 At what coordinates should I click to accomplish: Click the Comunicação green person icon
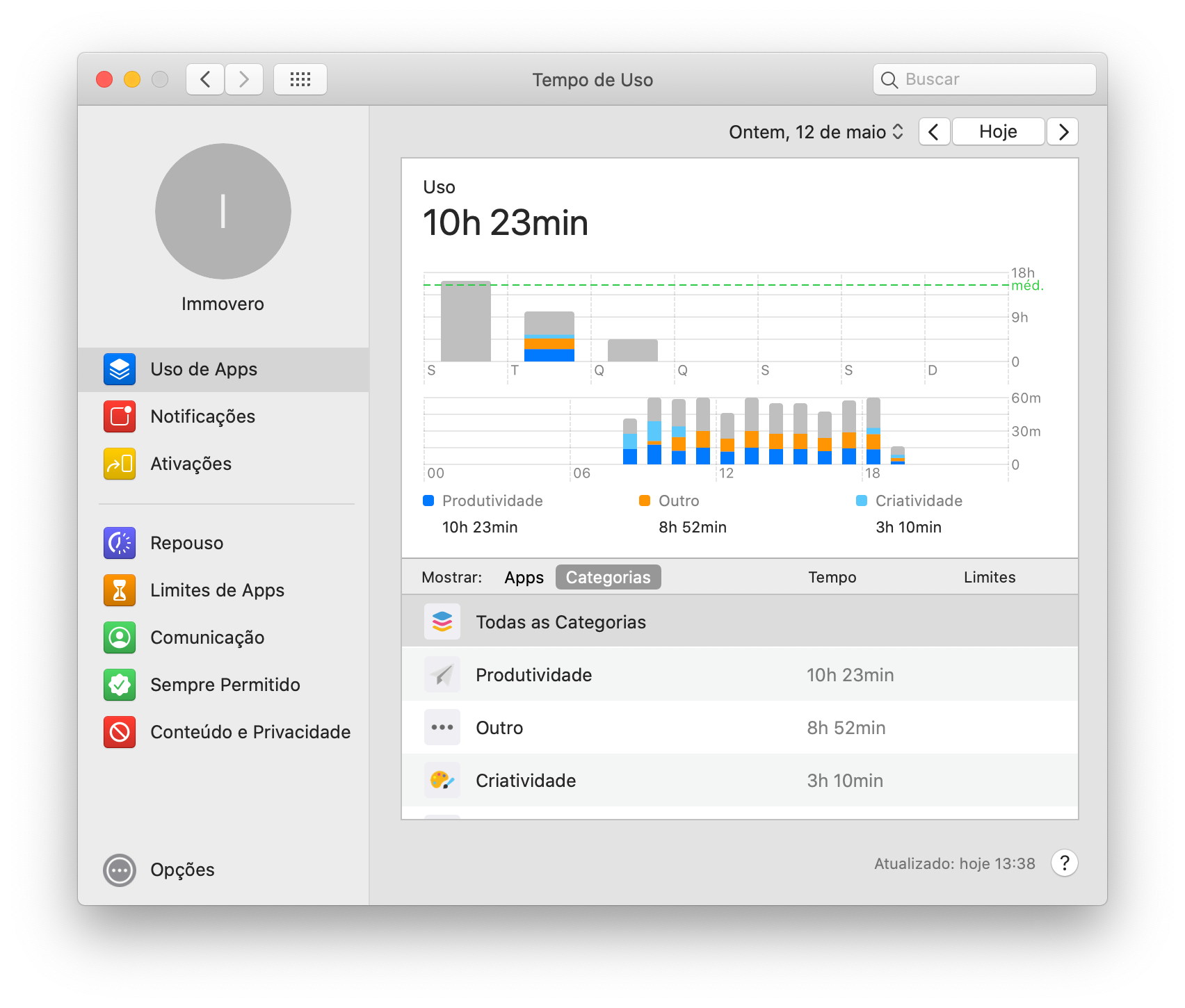(x=120, y=637)
